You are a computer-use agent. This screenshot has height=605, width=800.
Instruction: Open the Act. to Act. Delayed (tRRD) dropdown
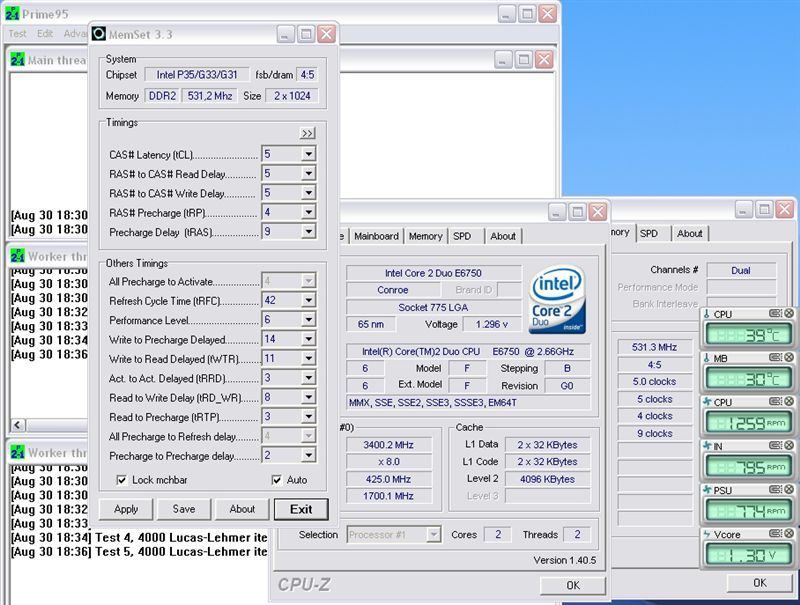click(308, 378)
